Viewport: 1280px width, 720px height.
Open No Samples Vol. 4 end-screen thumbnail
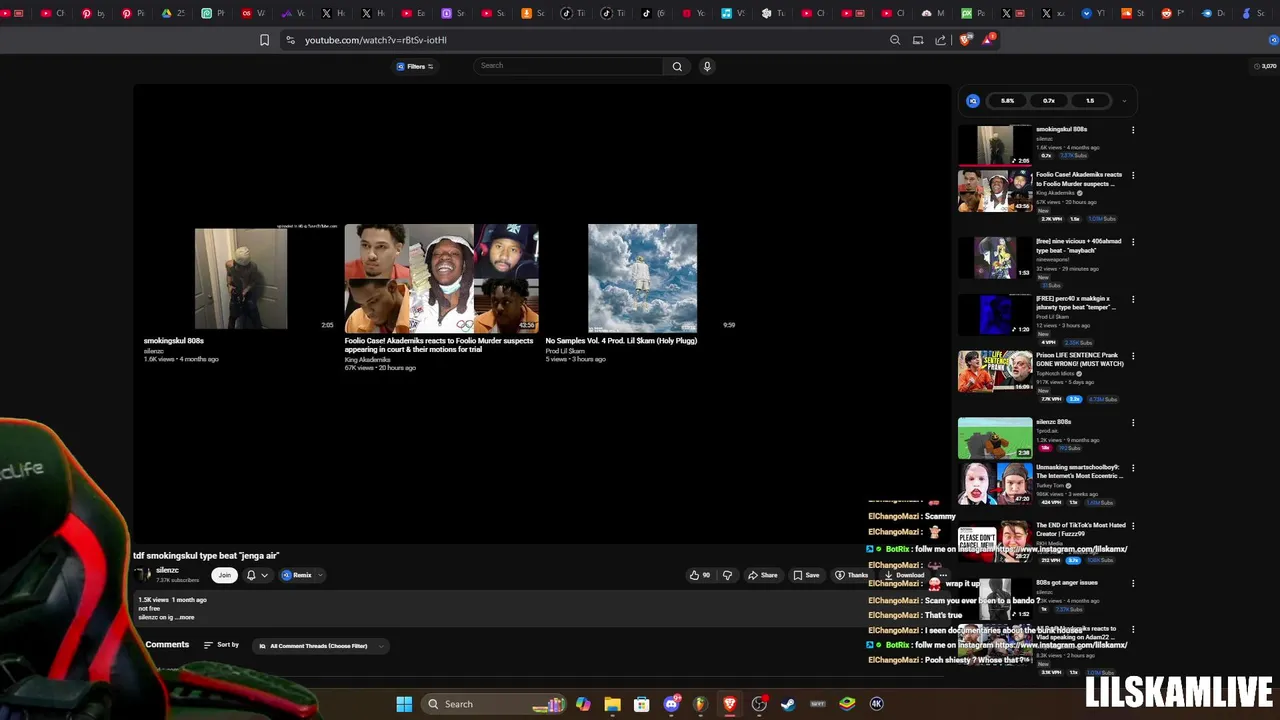click(x=642, y=278)
